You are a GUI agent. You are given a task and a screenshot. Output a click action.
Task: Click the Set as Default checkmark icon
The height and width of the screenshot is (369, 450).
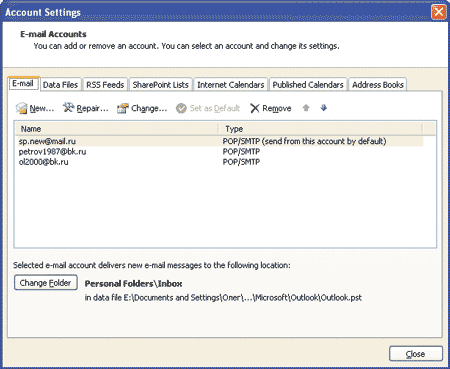pyautogui.click(x=181, y=108)
